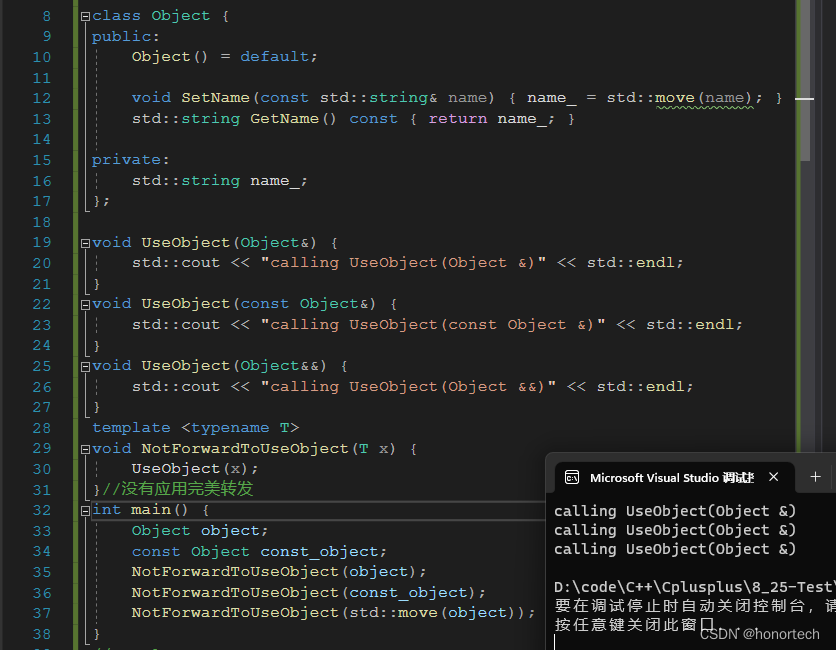Click line number 35 in the gutter
836x650 pixels.
click(x=42, y=572)
